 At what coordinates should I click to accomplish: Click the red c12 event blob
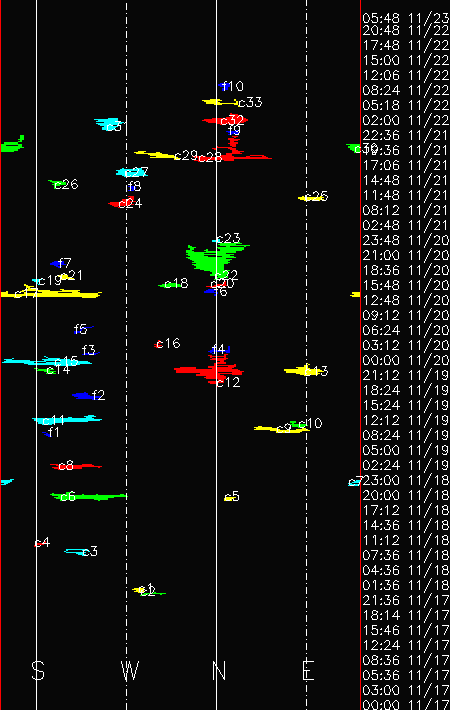point(209,371)
